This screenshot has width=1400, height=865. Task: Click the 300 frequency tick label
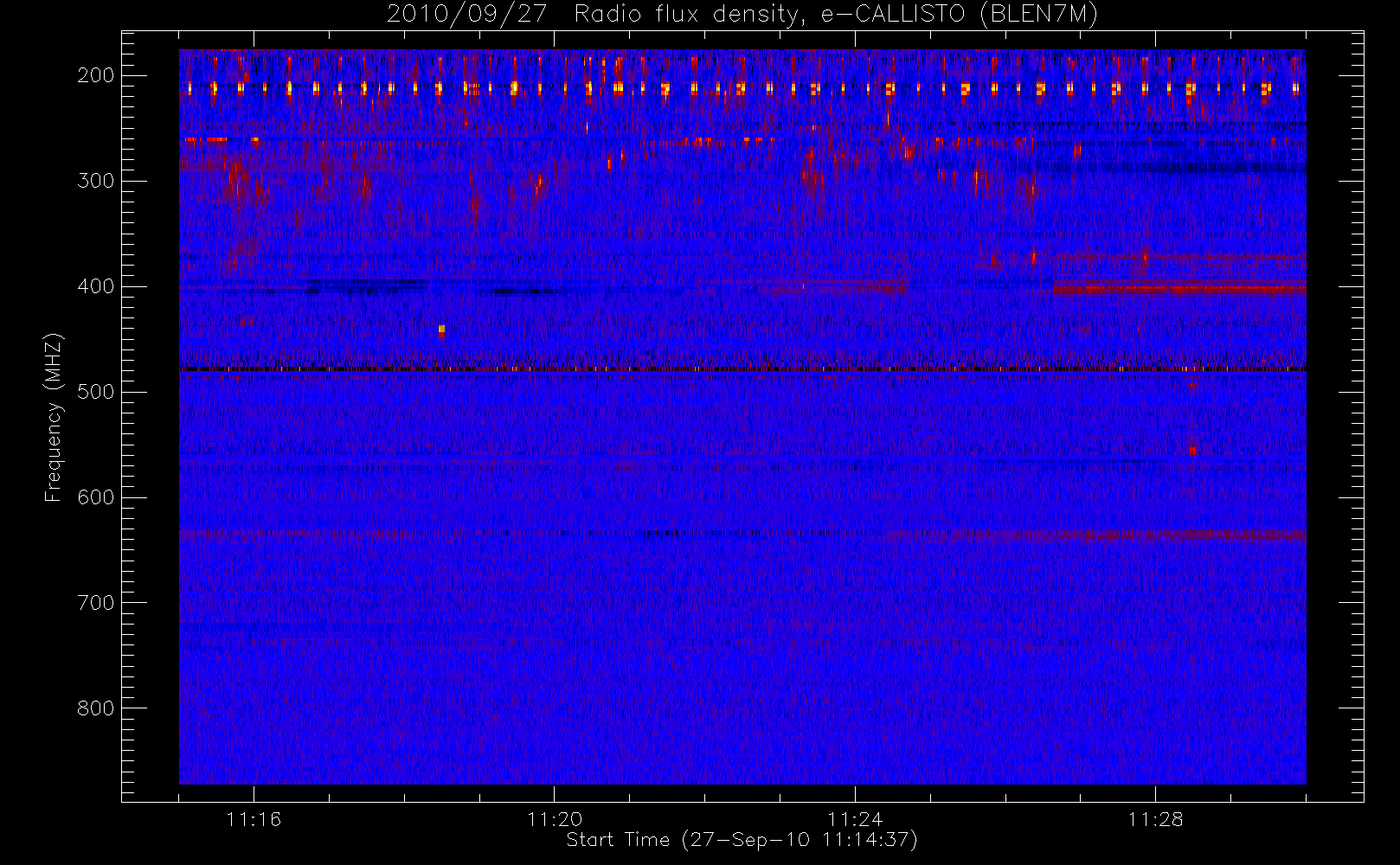click(x=95, y=181)
